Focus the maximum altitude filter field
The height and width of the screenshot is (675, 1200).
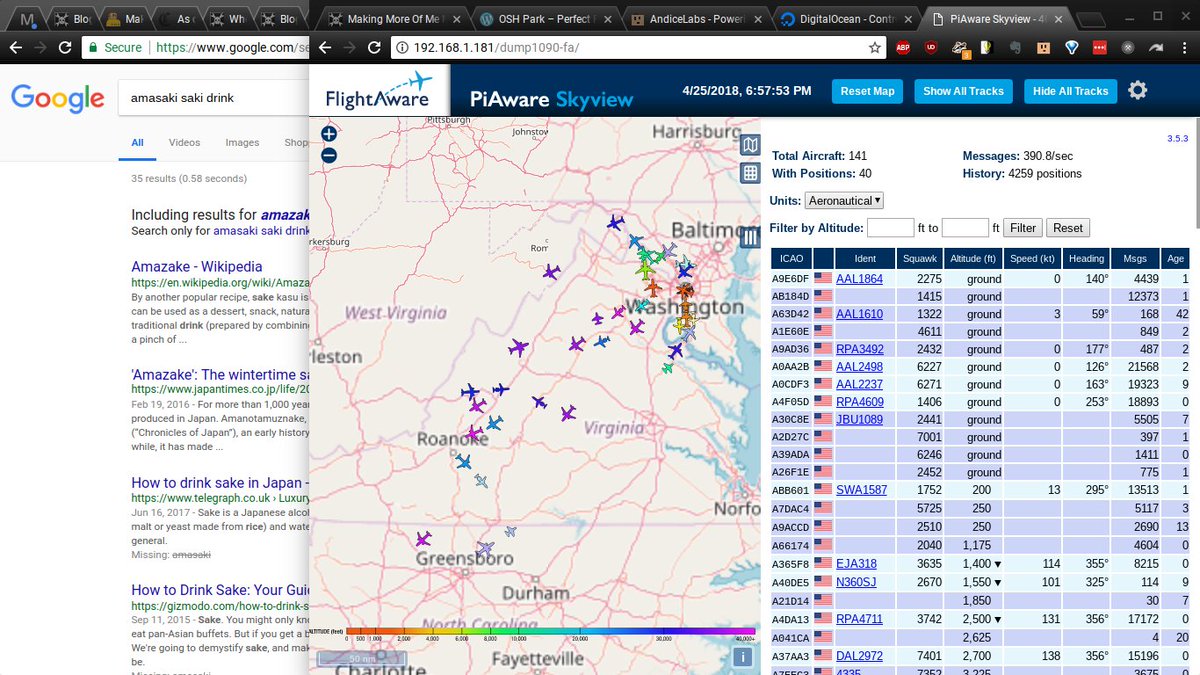pos(965,228)
